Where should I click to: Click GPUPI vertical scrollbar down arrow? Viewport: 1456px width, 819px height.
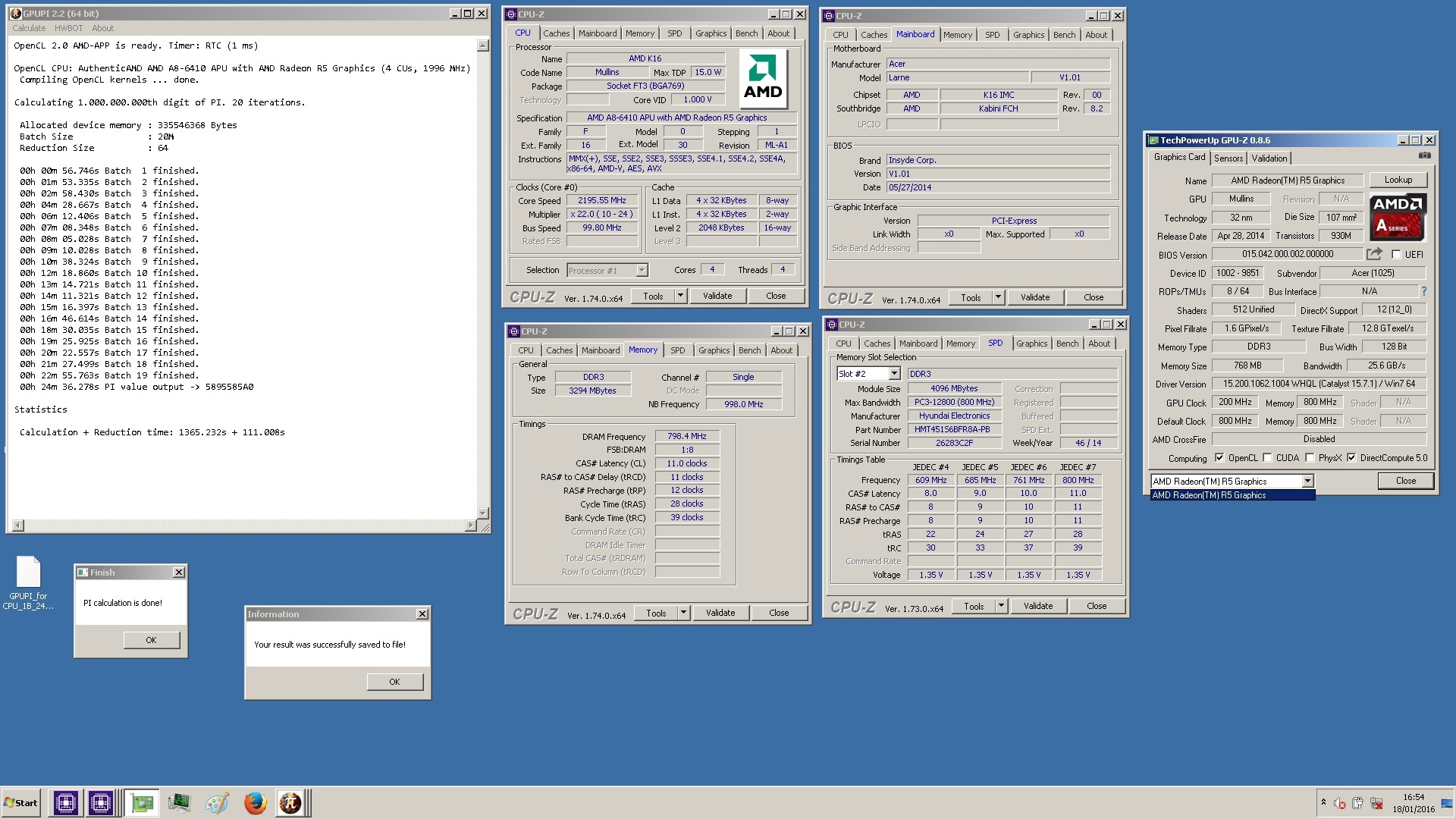pyautogui.click(x=483, y=513)
